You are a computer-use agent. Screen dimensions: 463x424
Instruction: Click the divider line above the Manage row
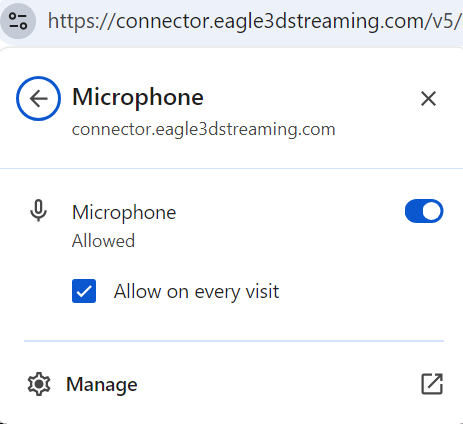pyautogui.click(x=234, y=341)
